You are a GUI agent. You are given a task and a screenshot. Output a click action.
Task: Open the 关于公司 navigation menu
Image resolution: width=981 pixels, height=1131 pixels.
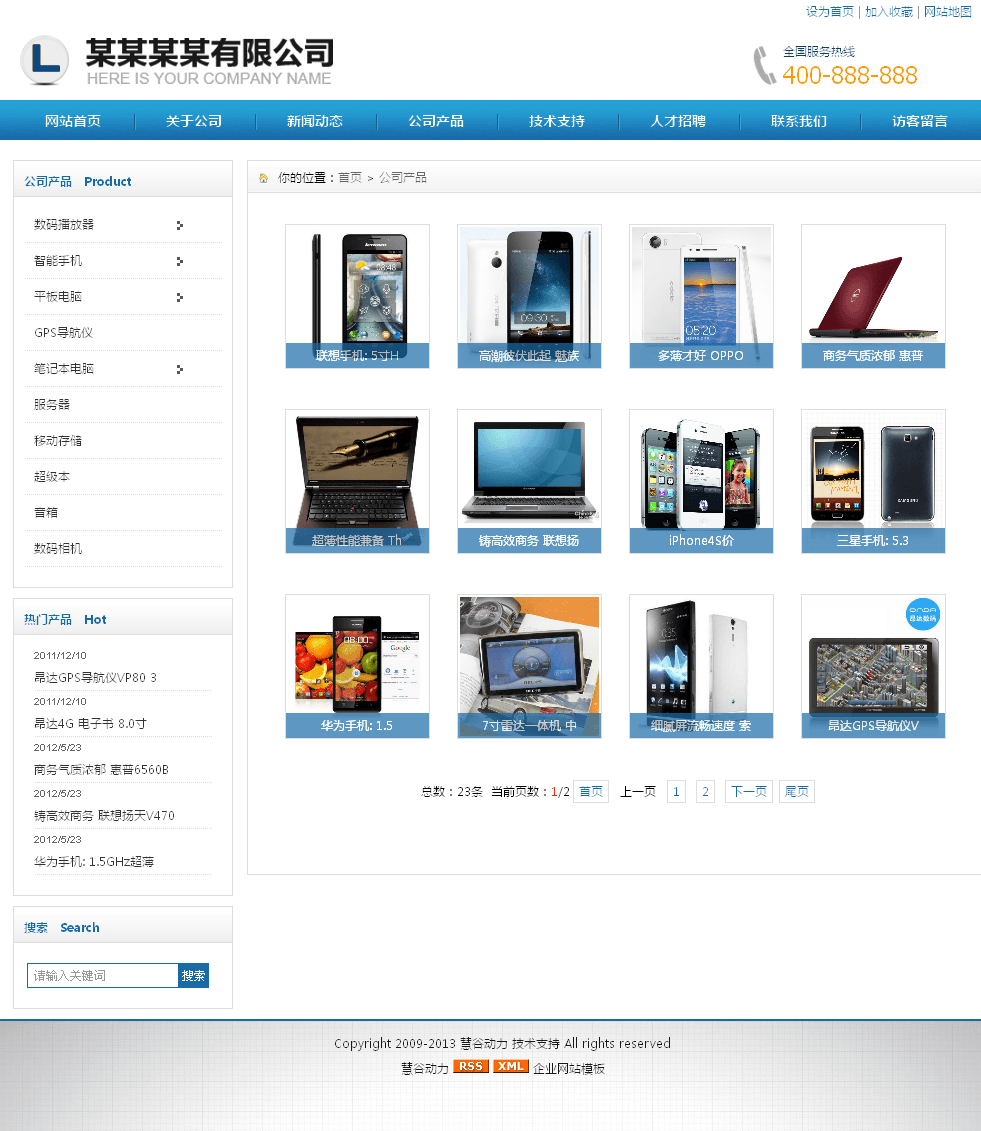[x=194, y=121]
